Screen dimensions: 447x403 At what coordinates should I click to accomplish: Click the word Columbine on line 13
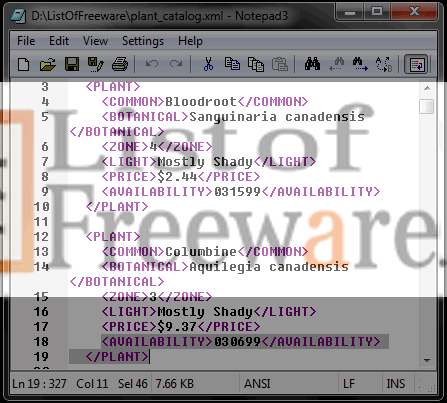pos(201,252)
